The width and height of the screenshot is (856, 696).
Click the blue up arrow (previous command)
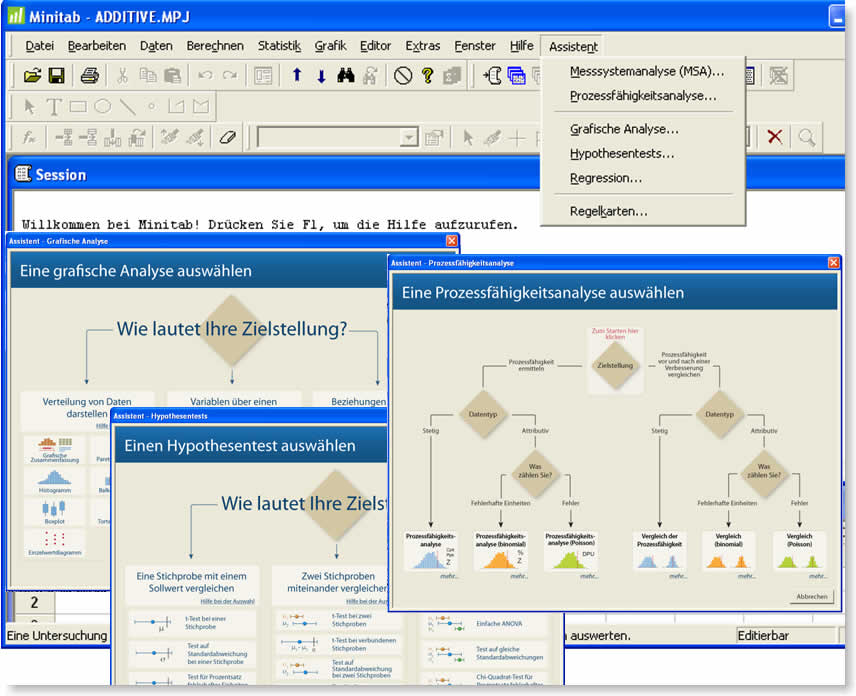(296, 75)
